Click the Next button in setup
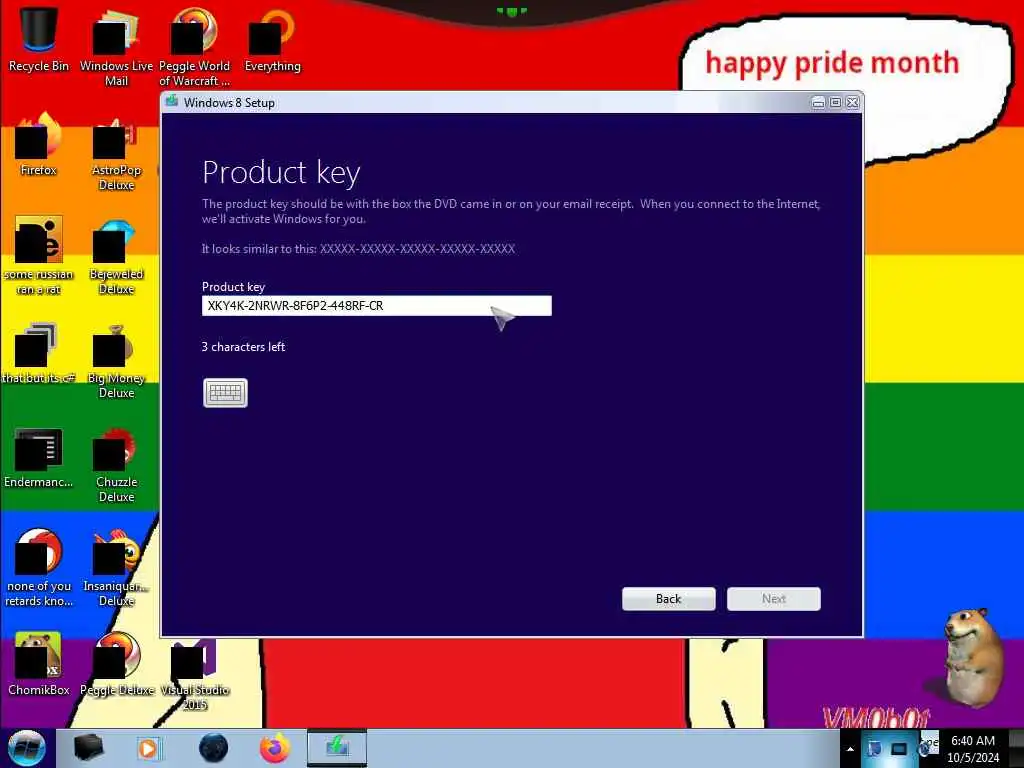1024x768 pixels. point(774,599)
